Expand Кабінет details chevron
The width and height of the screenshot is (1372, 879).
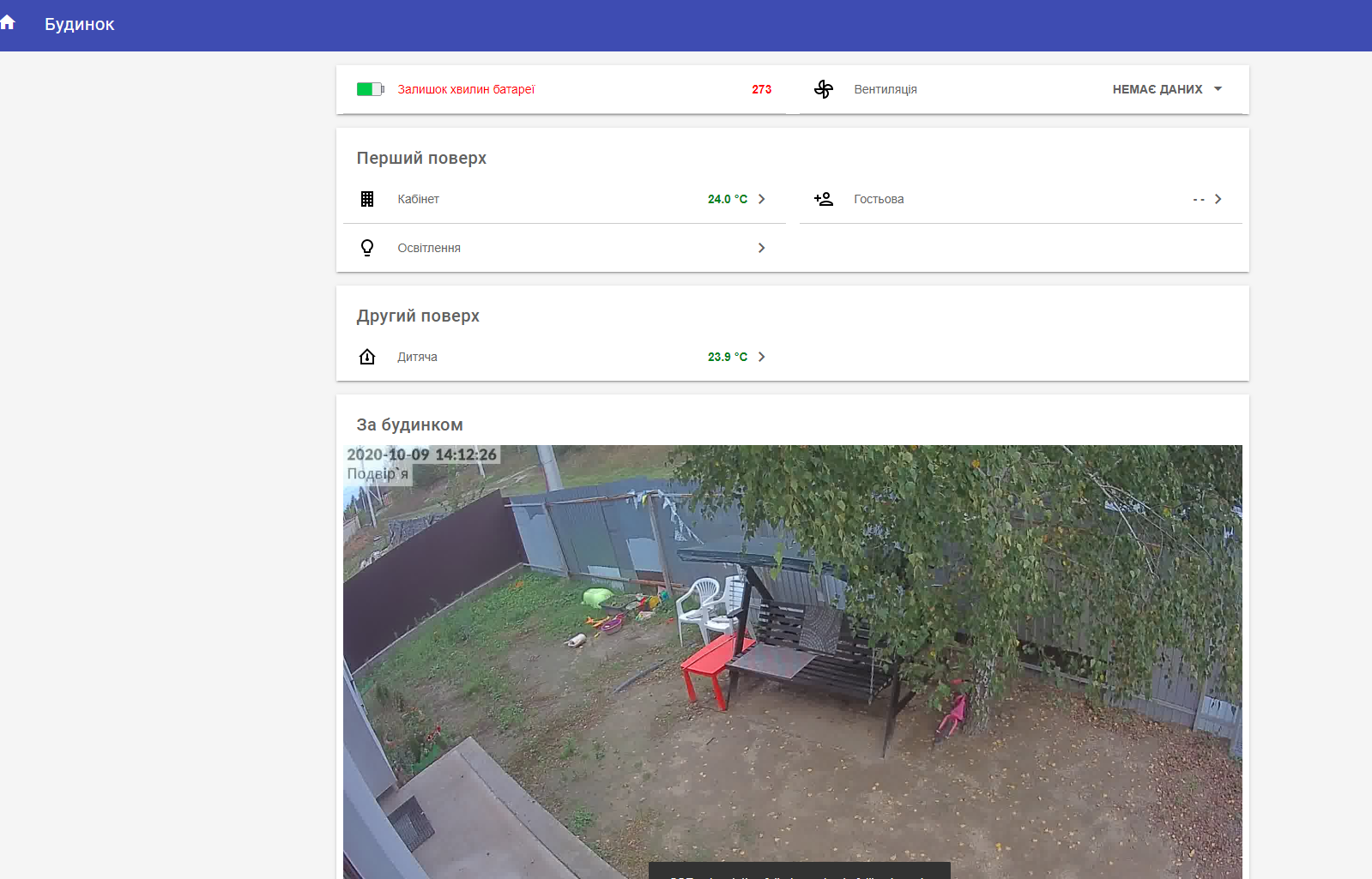pyautogui.click(x=761, y=199)
